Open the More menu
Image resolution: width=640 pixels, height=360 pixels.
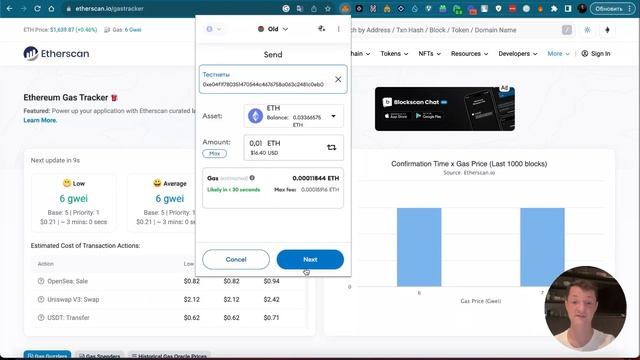(x=558, y=53)
